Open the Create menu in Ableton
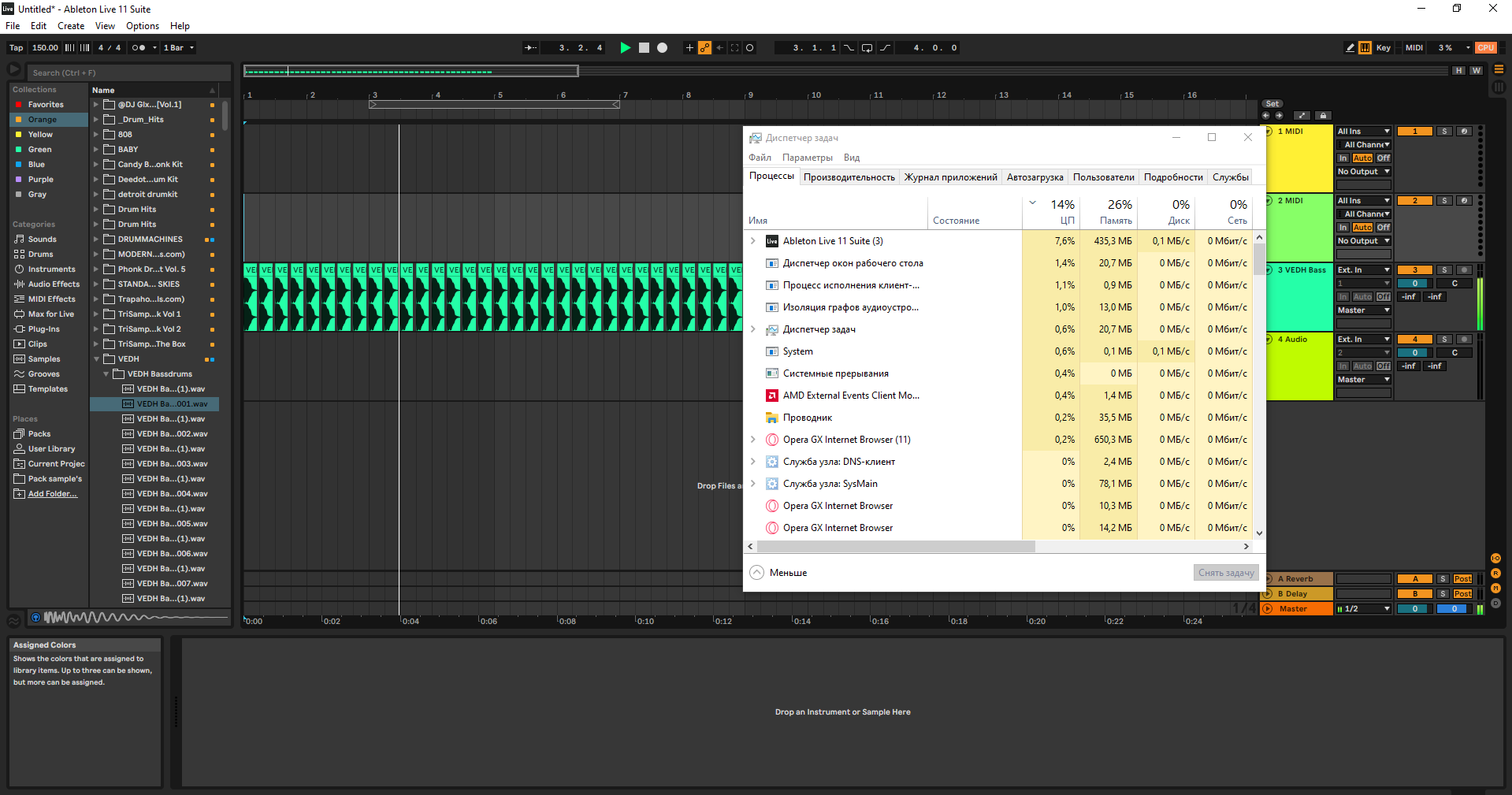This screenshot has width=1512, height=795. [71, 26]
